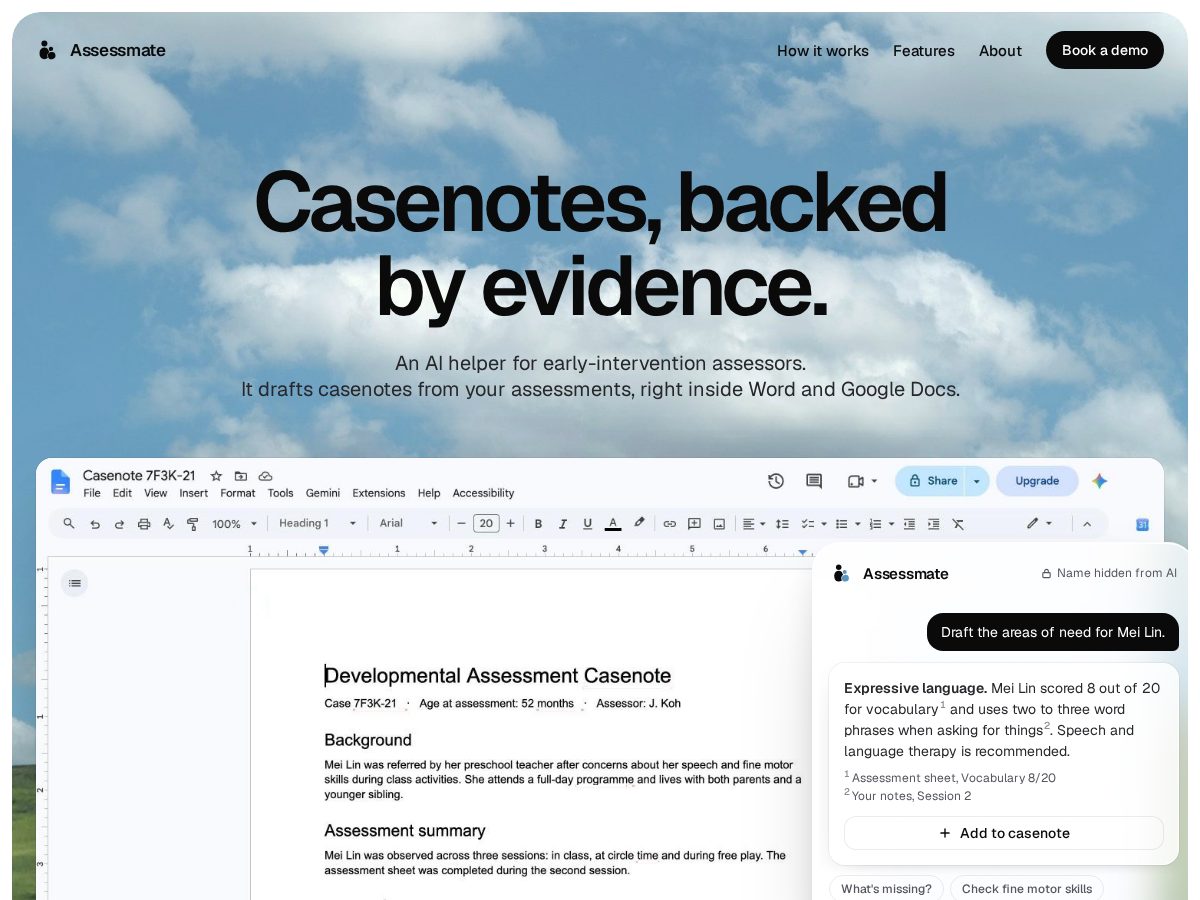Click the move-to-folder icon
Screen dimensions: 1200x900
(241, 476)
